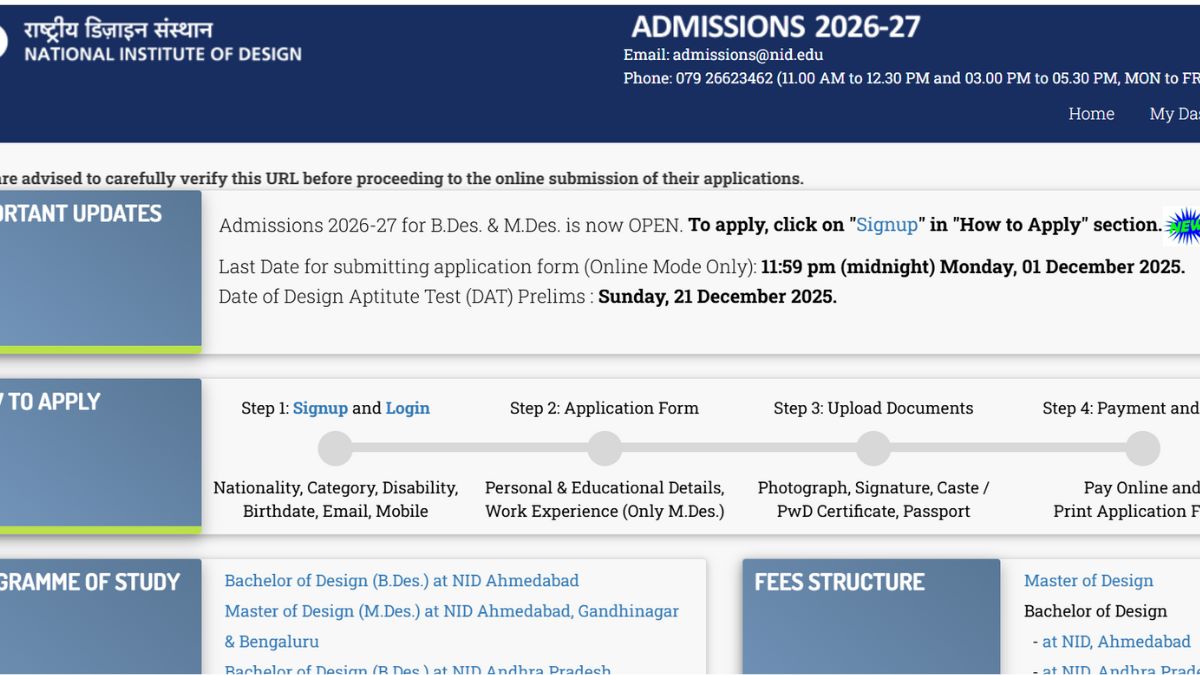The image size is (1200, 675).
Task: Click Signup link in Important Updates
Action: pos(886,225)
